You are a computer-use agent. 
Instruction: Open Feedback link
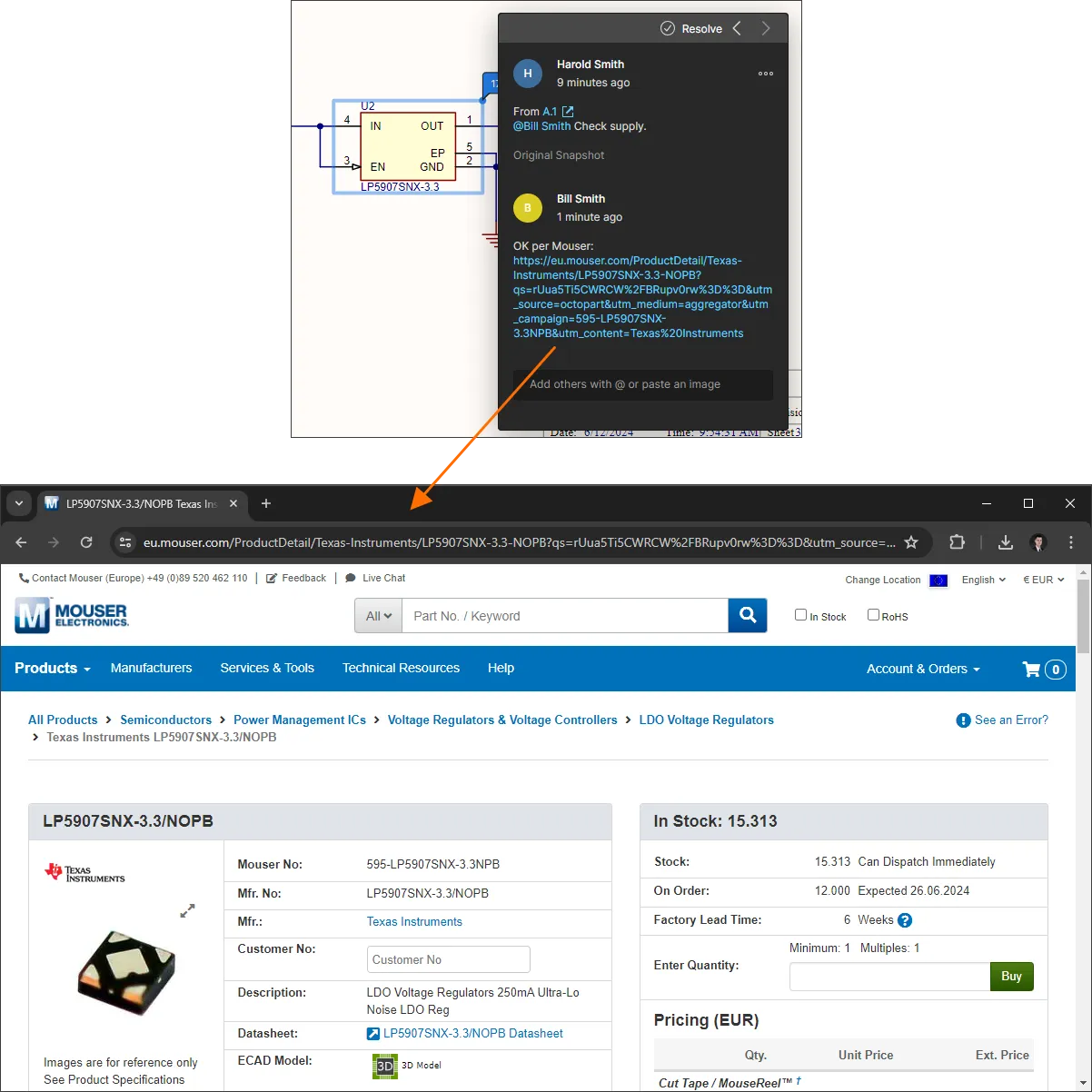pos(296,578)
